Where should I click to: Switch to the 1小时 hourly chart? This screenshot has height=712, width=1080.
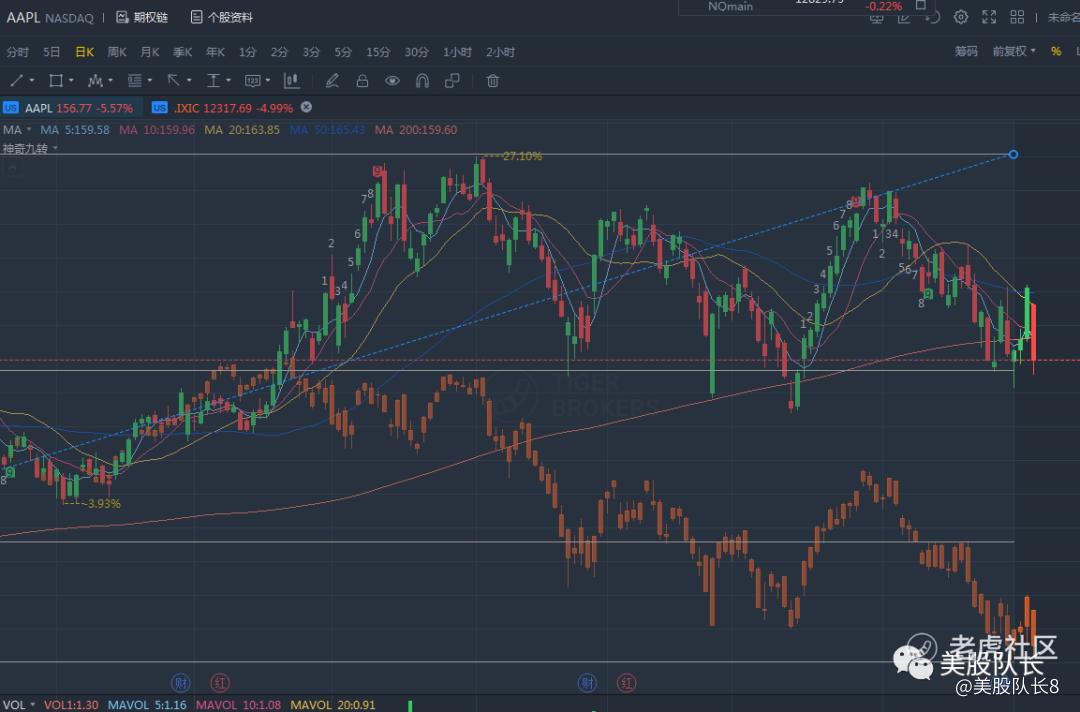pos(457,52)
